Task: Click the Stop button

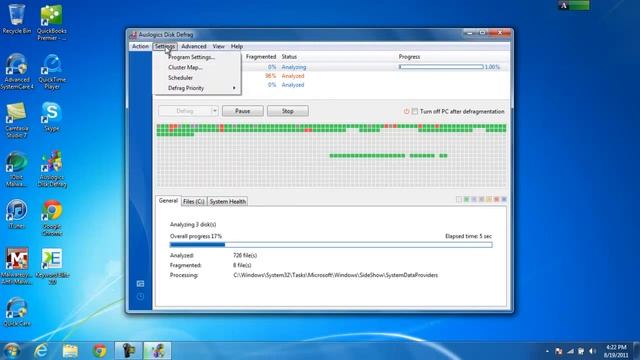Action: tap(288, 111)
